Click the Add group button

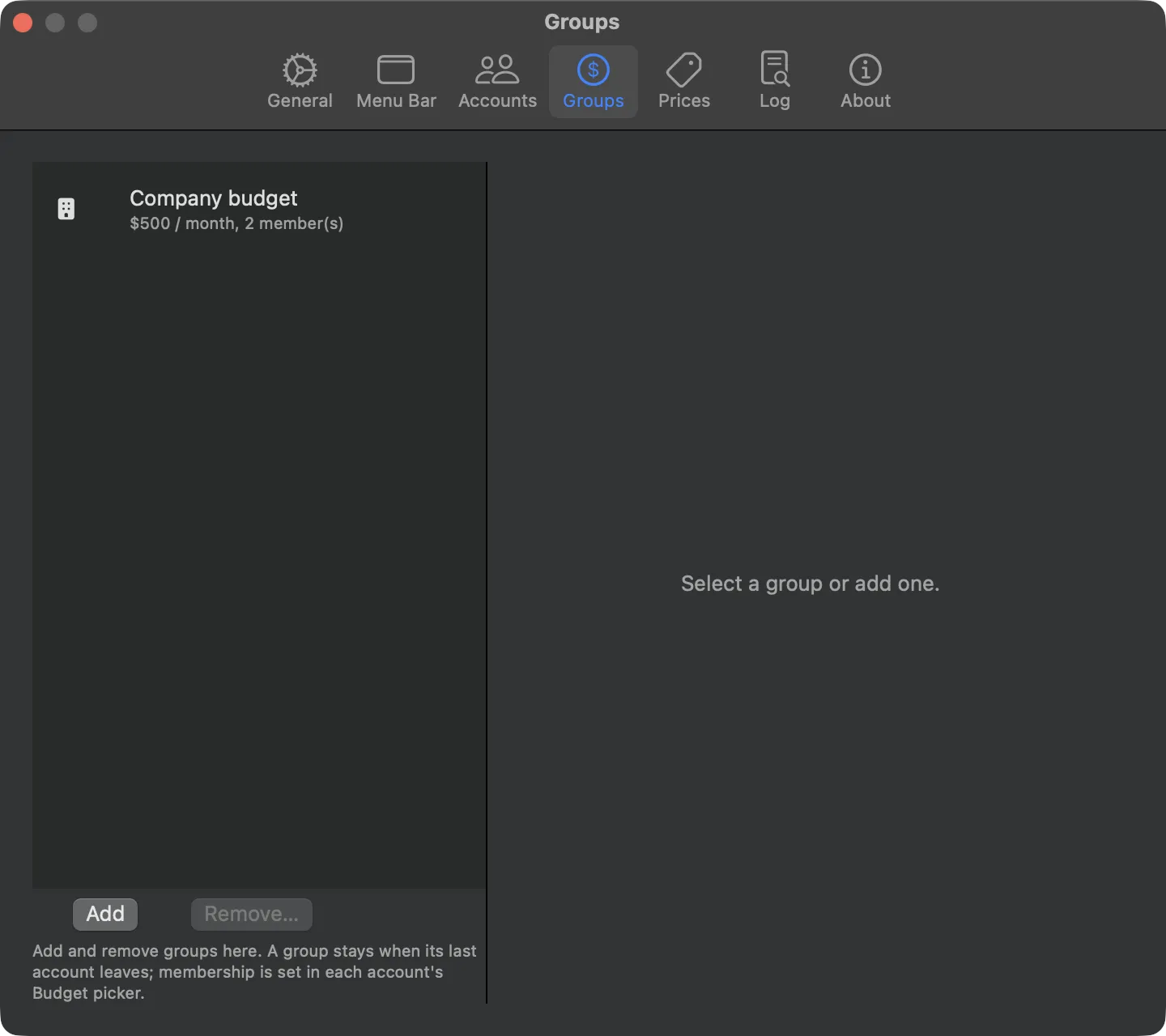(x=105, y=914)
